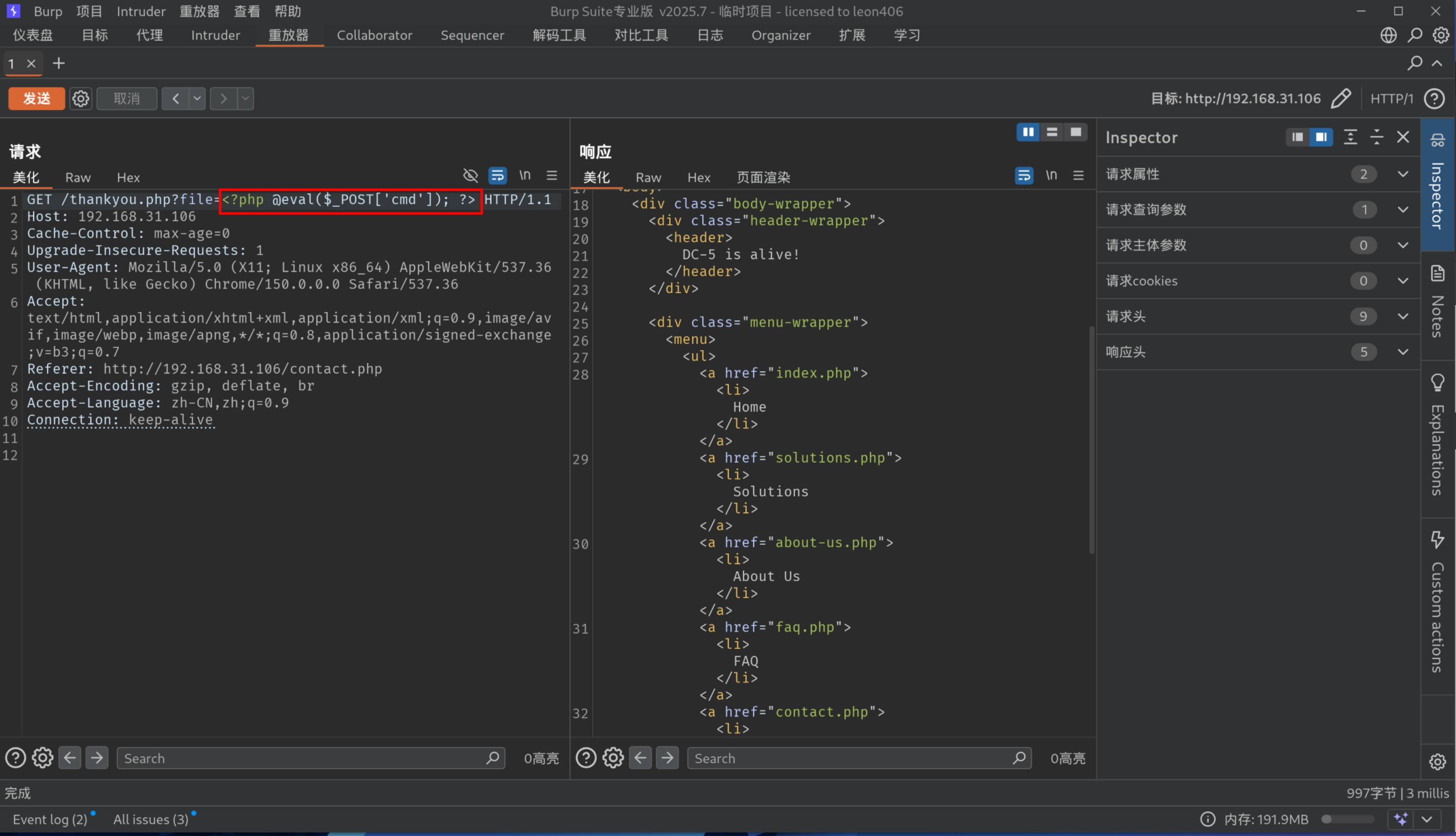Open history dropdown beside forward arrow
1456x836 pixels.
(245, 98)
